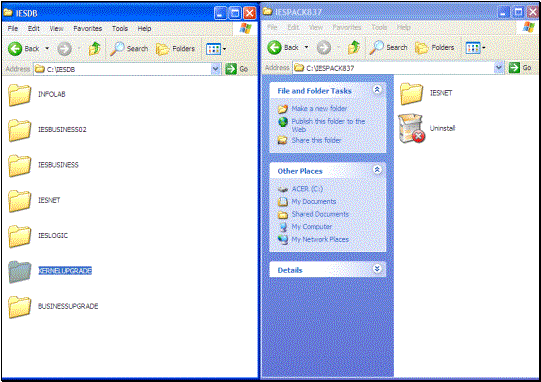541x382 pixels.
Task: Click Forward arrow in IESPACK837 window
Action: [324, 48]
